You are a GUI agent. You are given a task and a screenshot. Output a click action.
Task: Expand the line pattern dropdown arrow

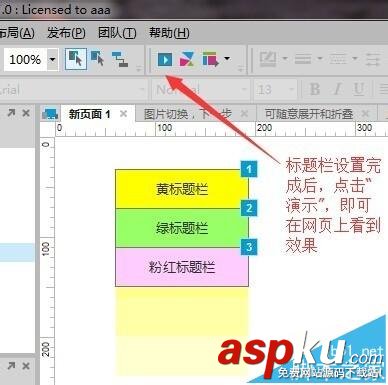click(355, 59)
